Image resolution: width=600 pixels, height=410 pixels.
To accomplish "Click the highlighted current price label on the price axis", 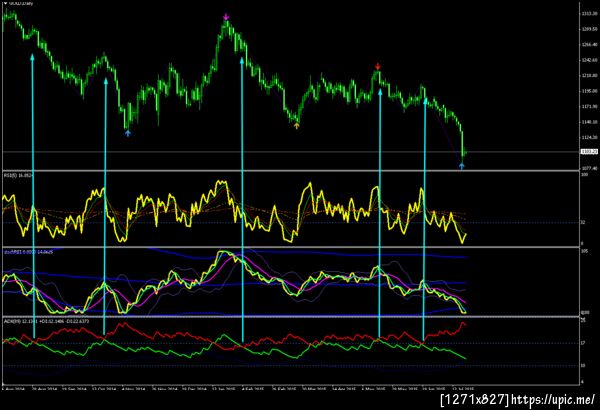I will point(589,152).
